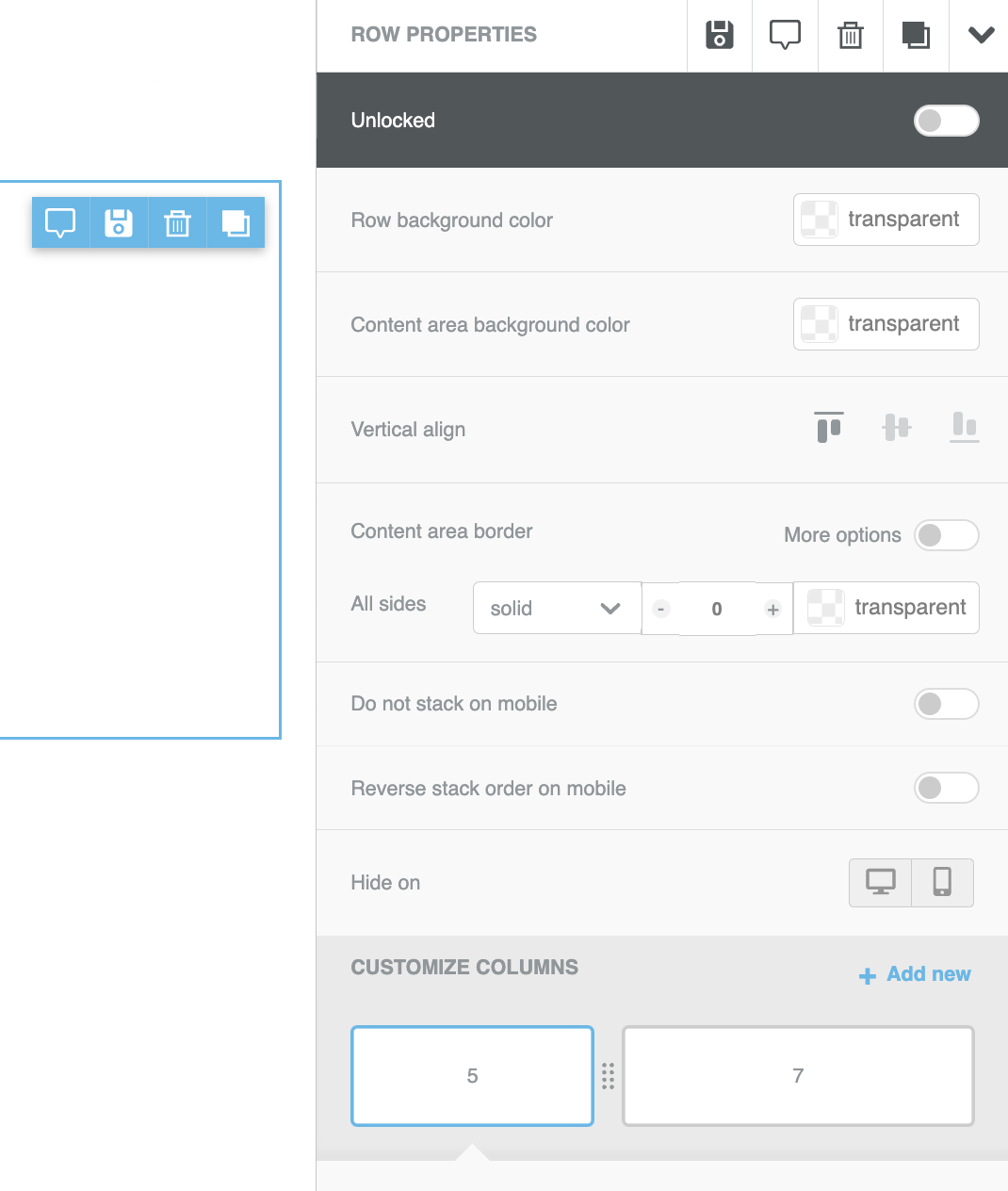Duplicate row from blue canvas toolbar
Viewport: 1008px width, 1191px height.
pos(236,222)
